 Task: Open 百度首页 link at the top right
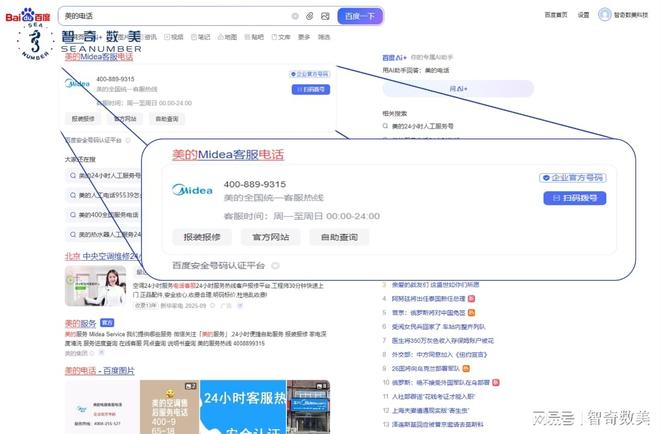click(x=556, y=16)
